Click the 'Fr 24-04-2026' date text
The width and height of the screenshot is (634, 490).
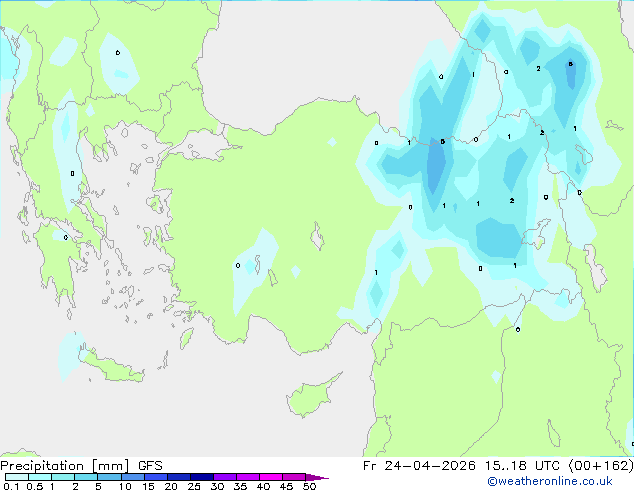(x=419, y=466)
